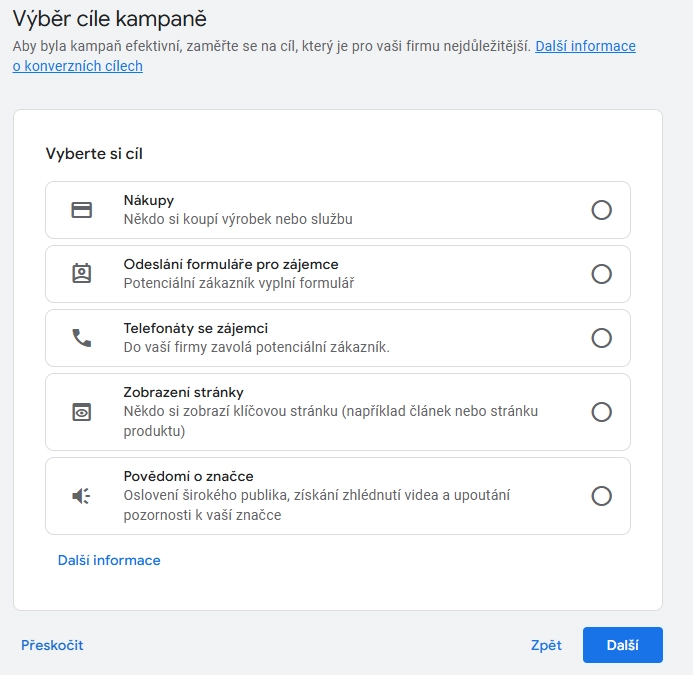
Task: Go back with the Zpět button
Action: [546, 645]
